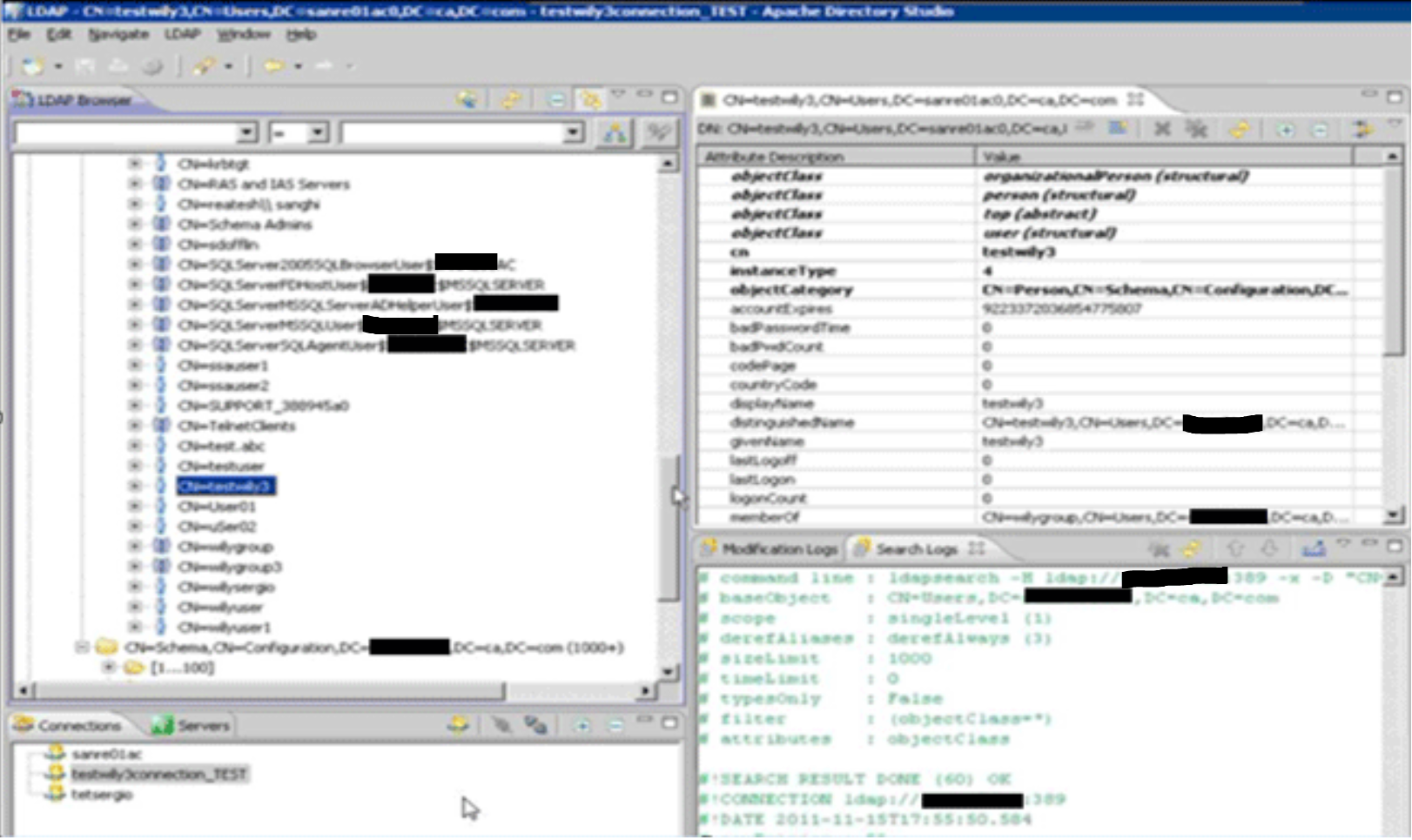Click the Forward navigation arrow icon
Viewport: 1412px width, 840px height.
[324, 66]
